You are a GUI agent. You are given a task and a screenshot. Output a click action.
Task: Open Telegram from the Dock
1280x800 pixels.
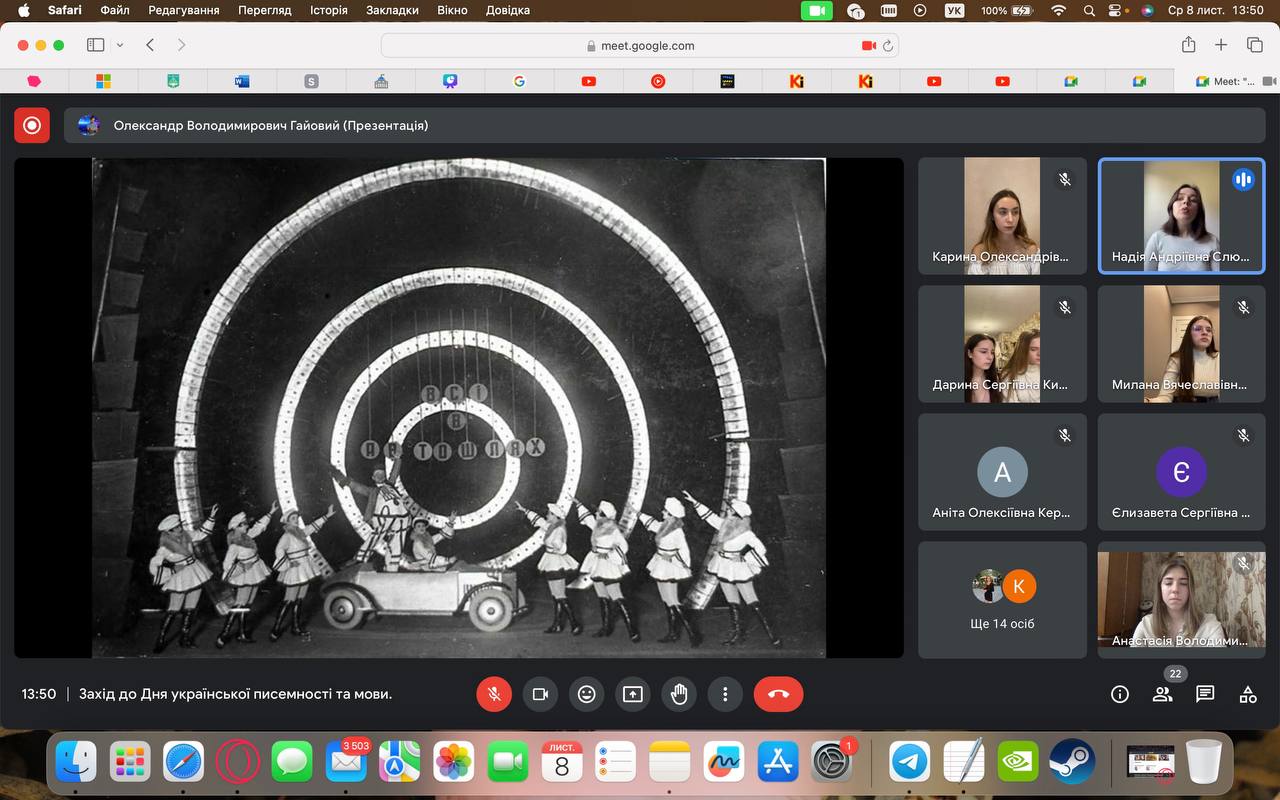click(909, 762)
